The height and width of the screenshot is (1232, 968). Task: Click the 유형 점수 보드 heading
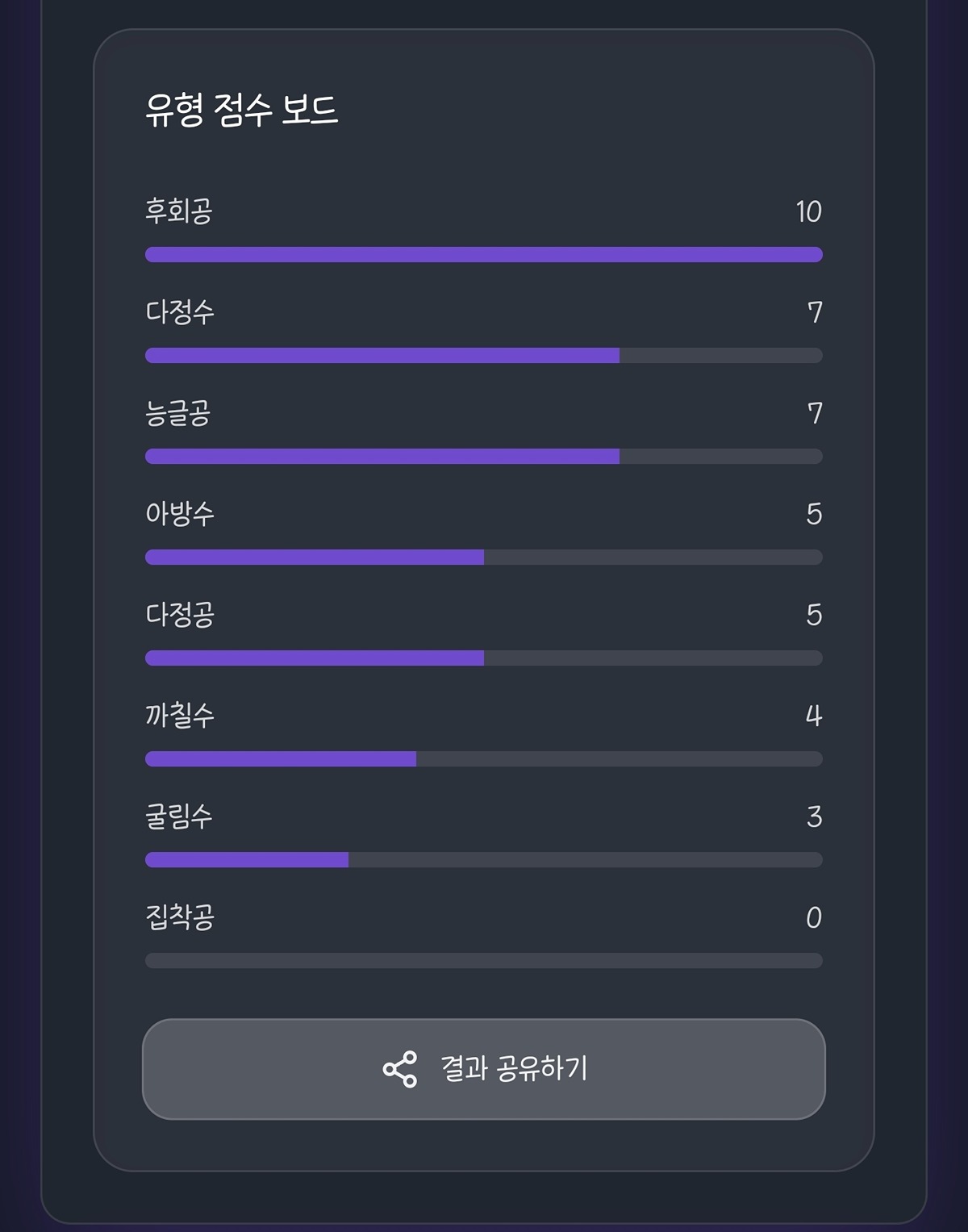coord(241,110)
